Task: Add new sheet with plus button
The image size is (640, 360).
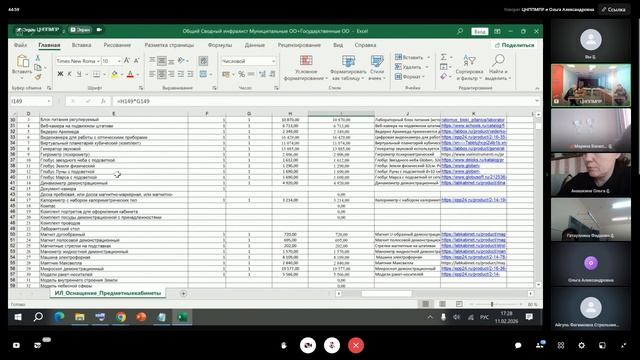Action: (x=183, y=293)
